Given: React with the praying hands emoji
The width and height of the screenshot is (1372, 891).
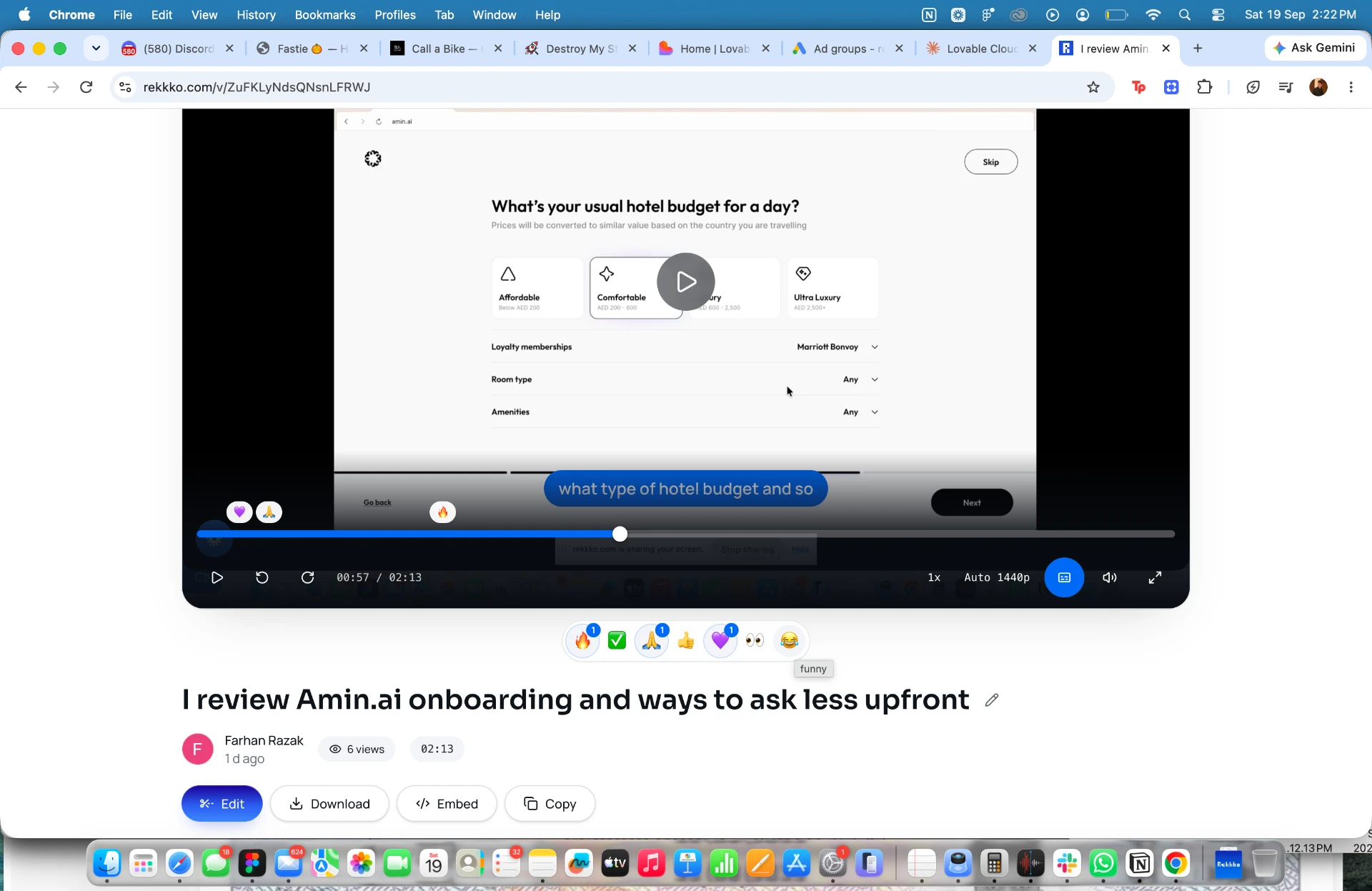Looking at the screenshot, I should point(652,641).
